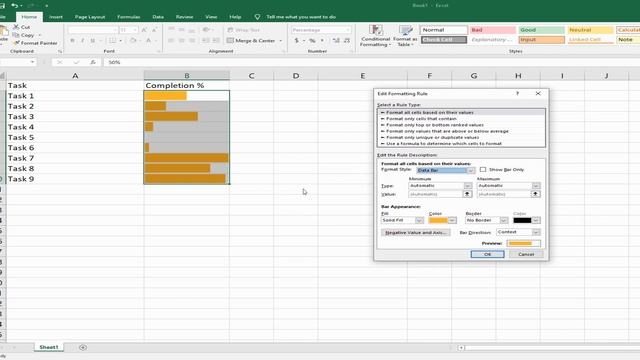Apply the Good cell style

click(x=541, y=30)
